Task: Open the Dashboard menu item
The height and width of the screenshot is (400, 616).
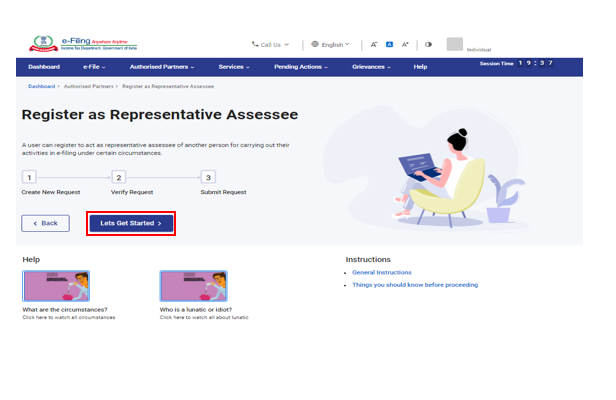Action: tap(44, 67)
